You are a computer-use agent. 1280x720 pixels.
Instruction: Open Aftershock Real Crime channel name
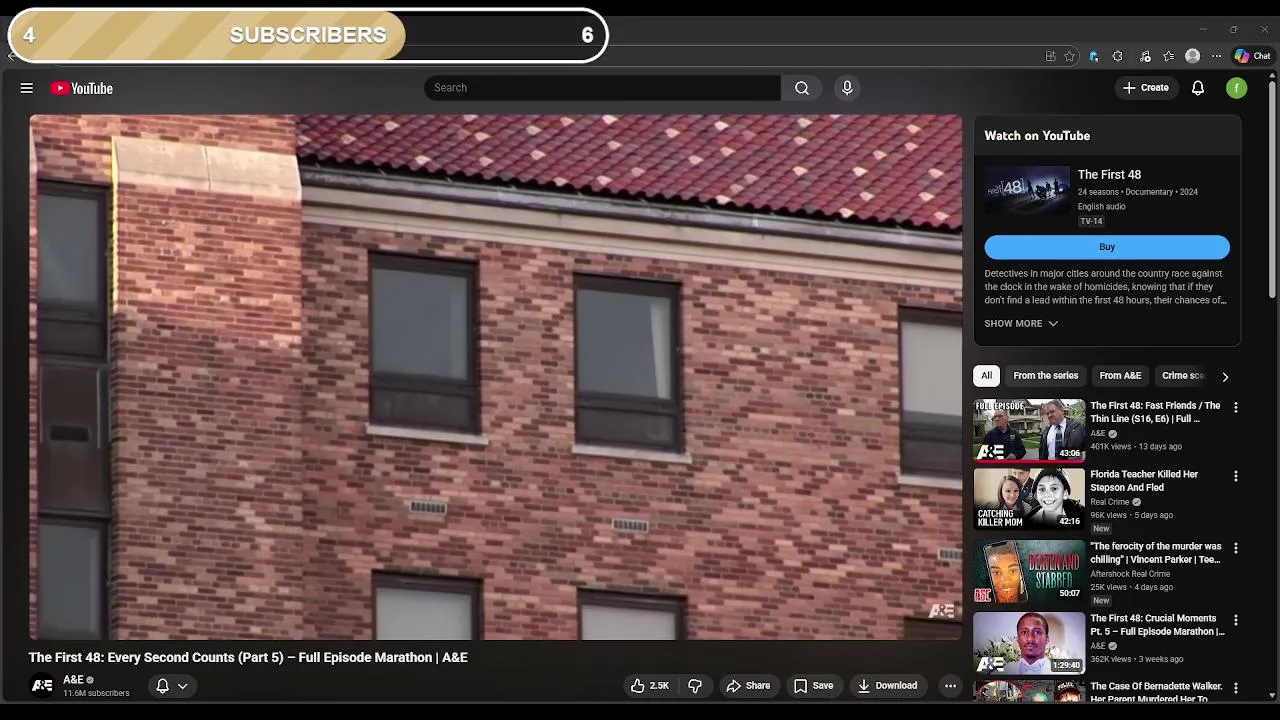click(1130, 574)
